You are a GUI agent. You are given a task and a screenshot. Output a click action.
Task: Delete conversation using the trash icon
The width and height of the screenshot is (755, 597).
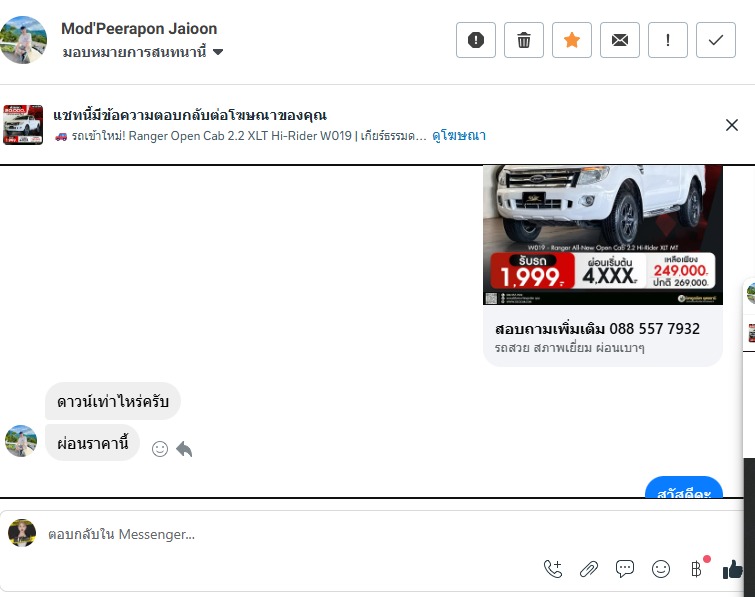(524, 40)
